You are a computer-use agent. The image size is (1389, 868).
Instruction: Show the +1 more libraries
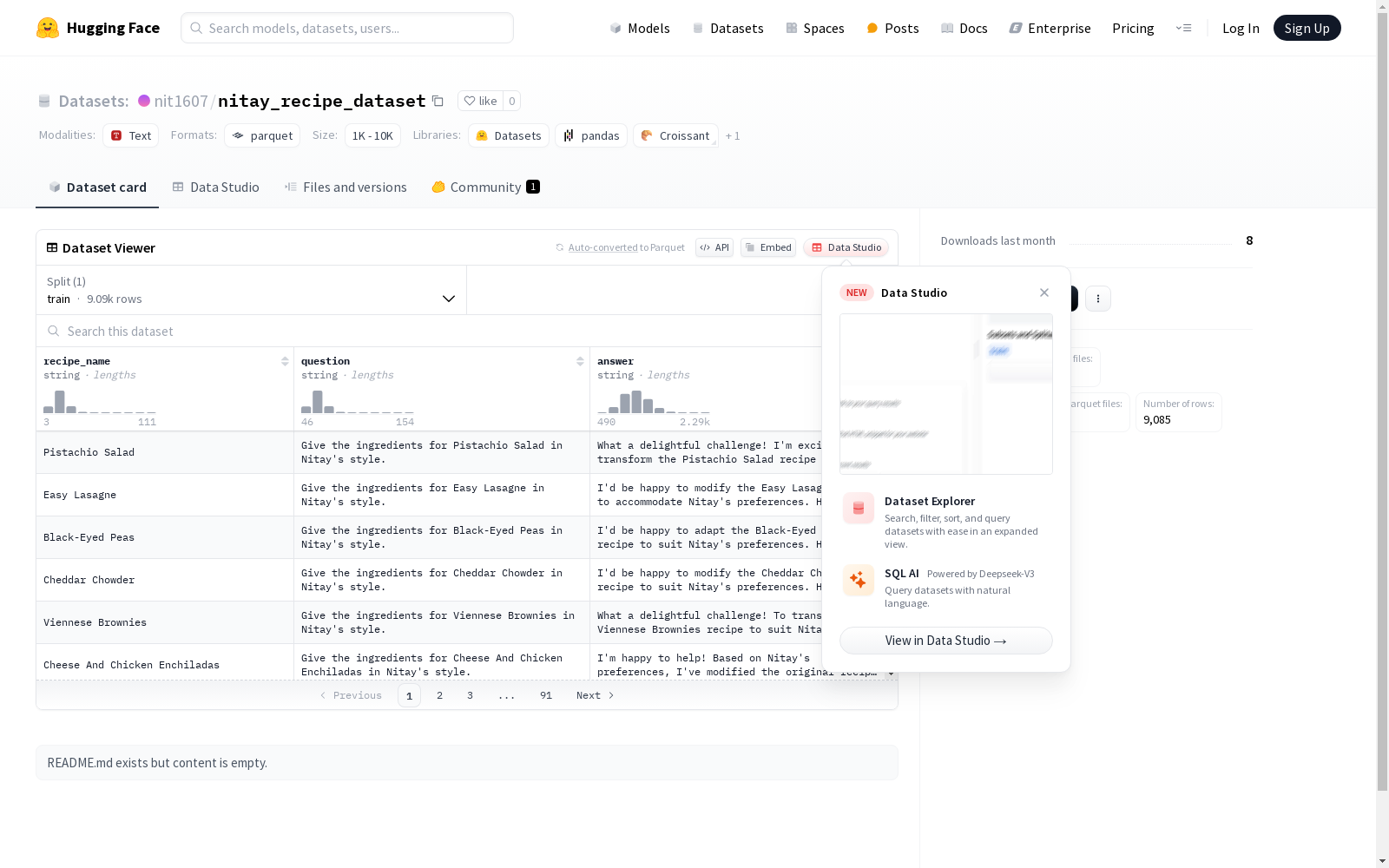pos(733,136)
